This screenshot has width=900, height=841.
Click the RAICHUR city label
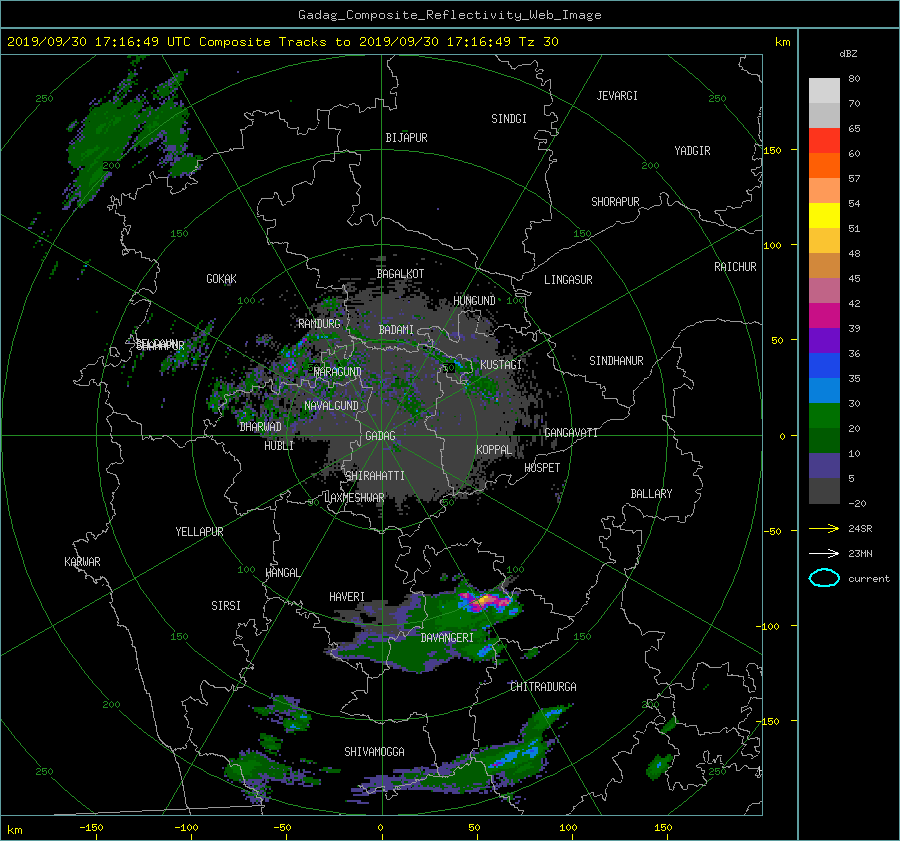pyautogui.click(x=735, y=267)
